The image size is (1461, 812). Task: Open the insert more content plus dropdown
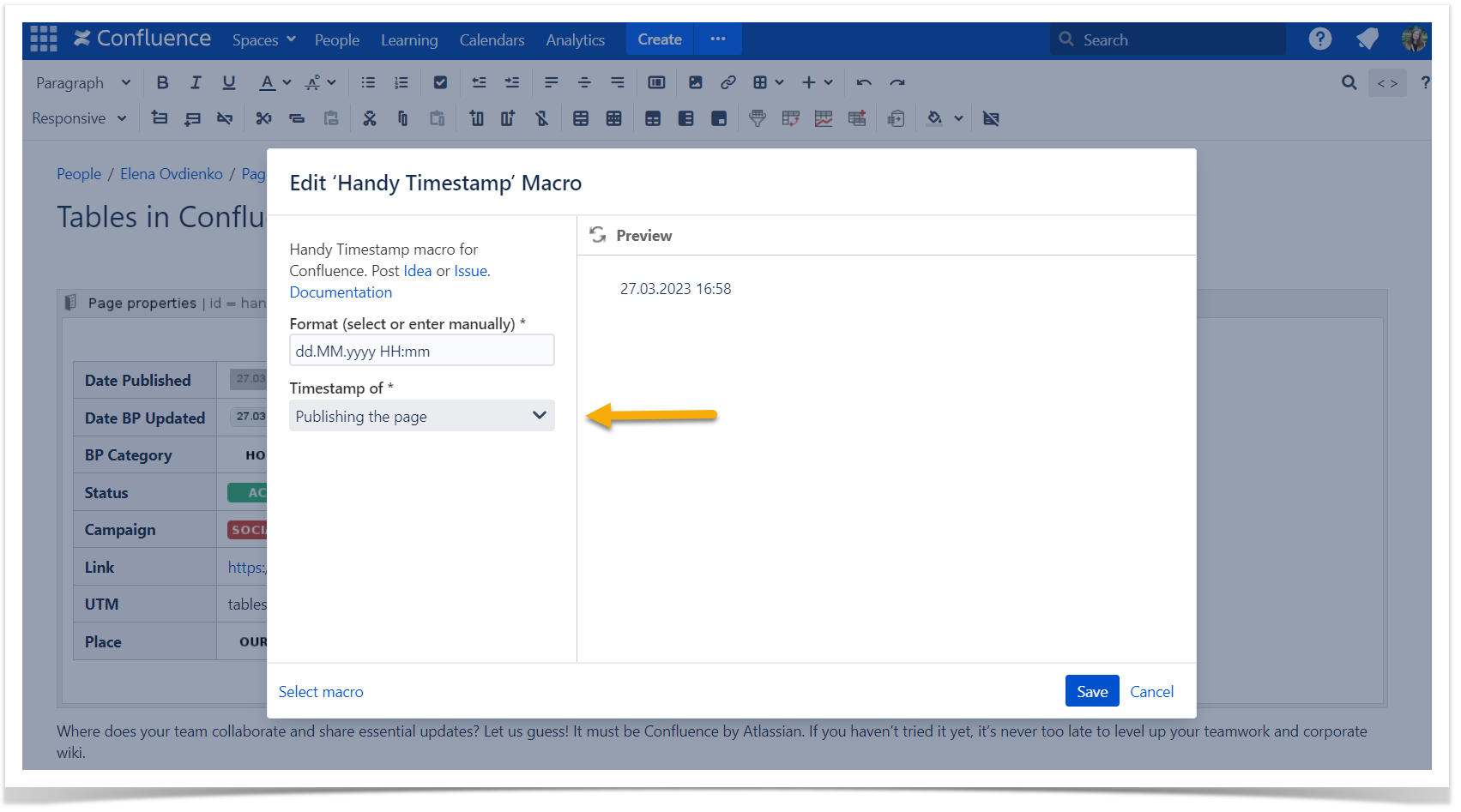click(817, 82)
